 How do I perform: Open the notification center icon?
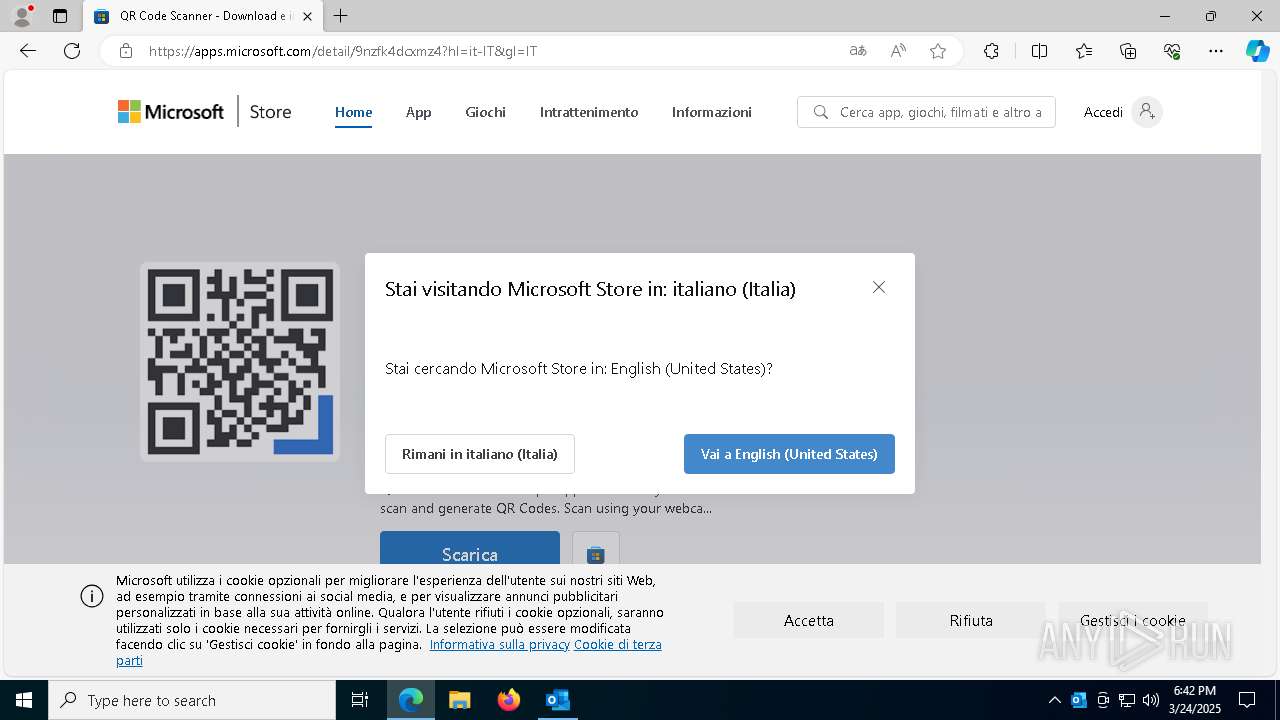[x=1247, y=700]
